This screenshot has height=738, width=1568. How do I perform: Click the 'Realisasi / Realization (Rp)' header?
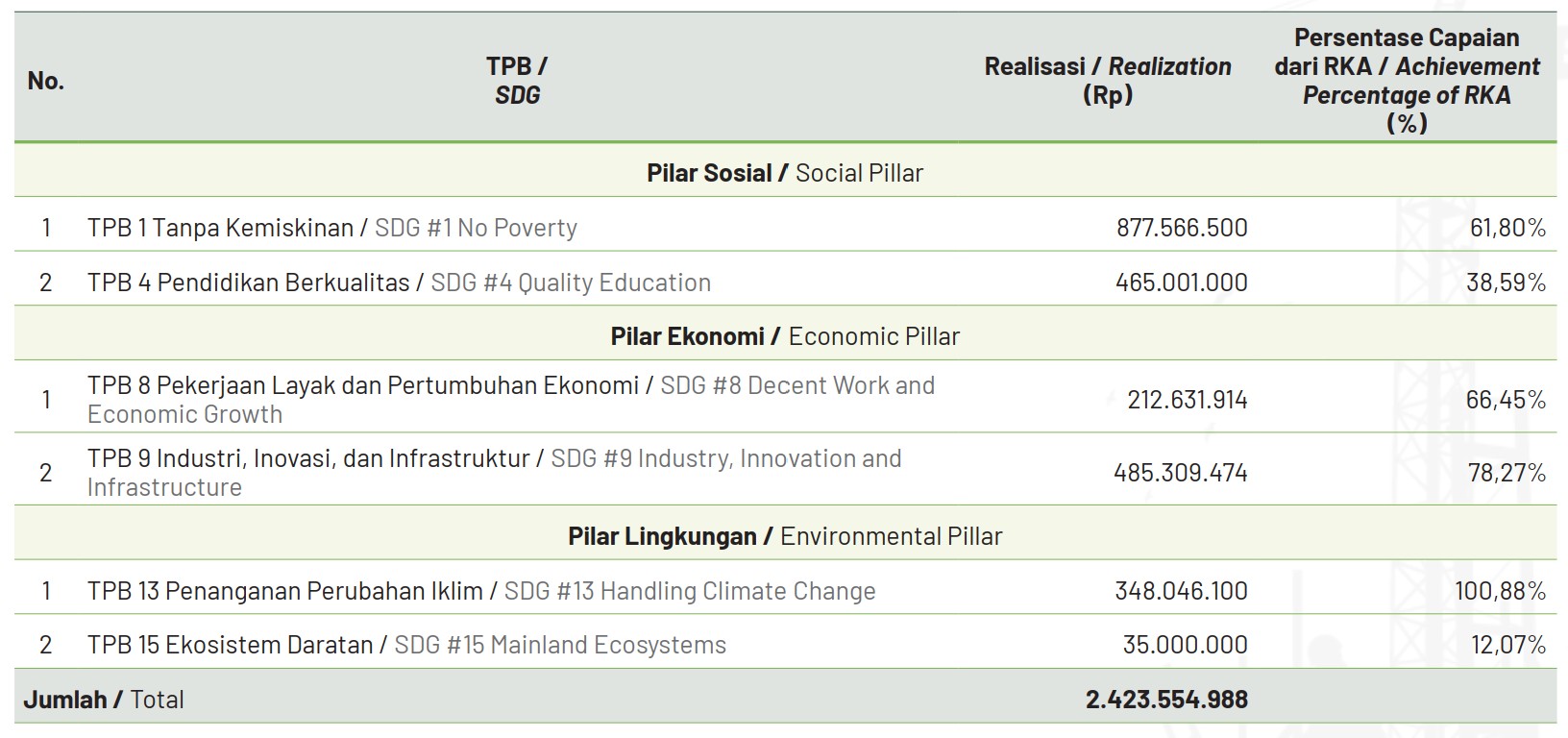pyautogui.click(x=1107, y=81)
